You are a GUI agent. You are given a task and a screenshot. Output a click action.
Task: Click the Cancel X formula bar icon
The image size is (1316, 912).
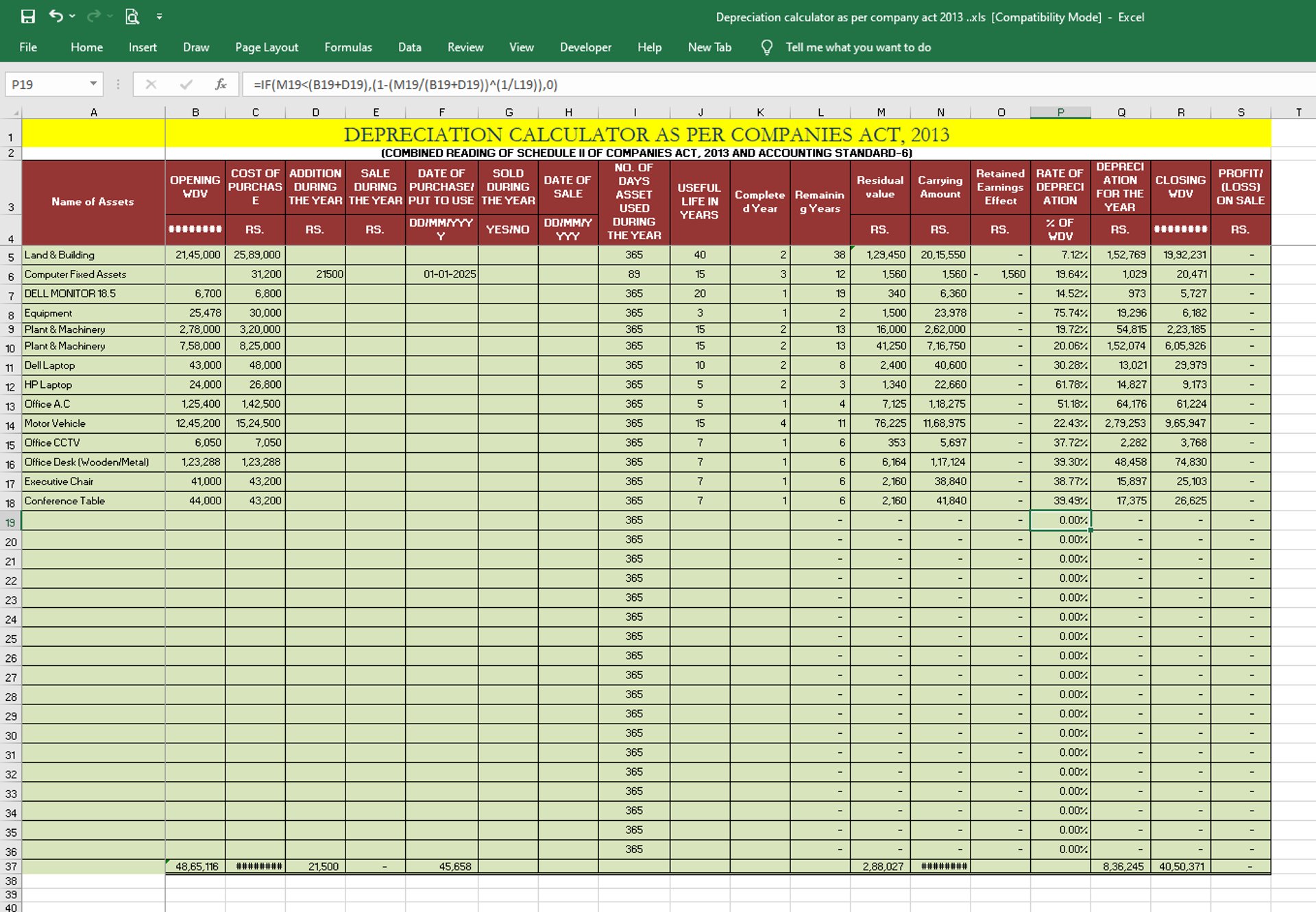(x=151, y=84)
